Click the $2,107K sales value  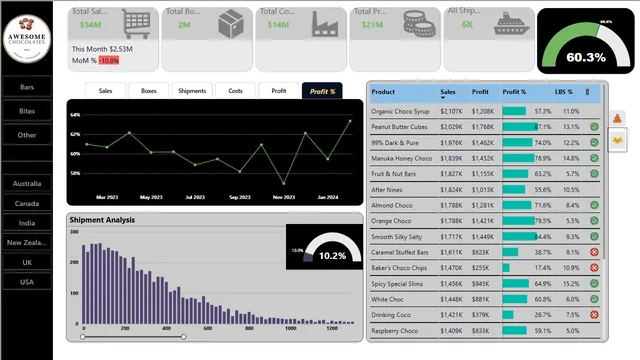click(x=451, y=111)
